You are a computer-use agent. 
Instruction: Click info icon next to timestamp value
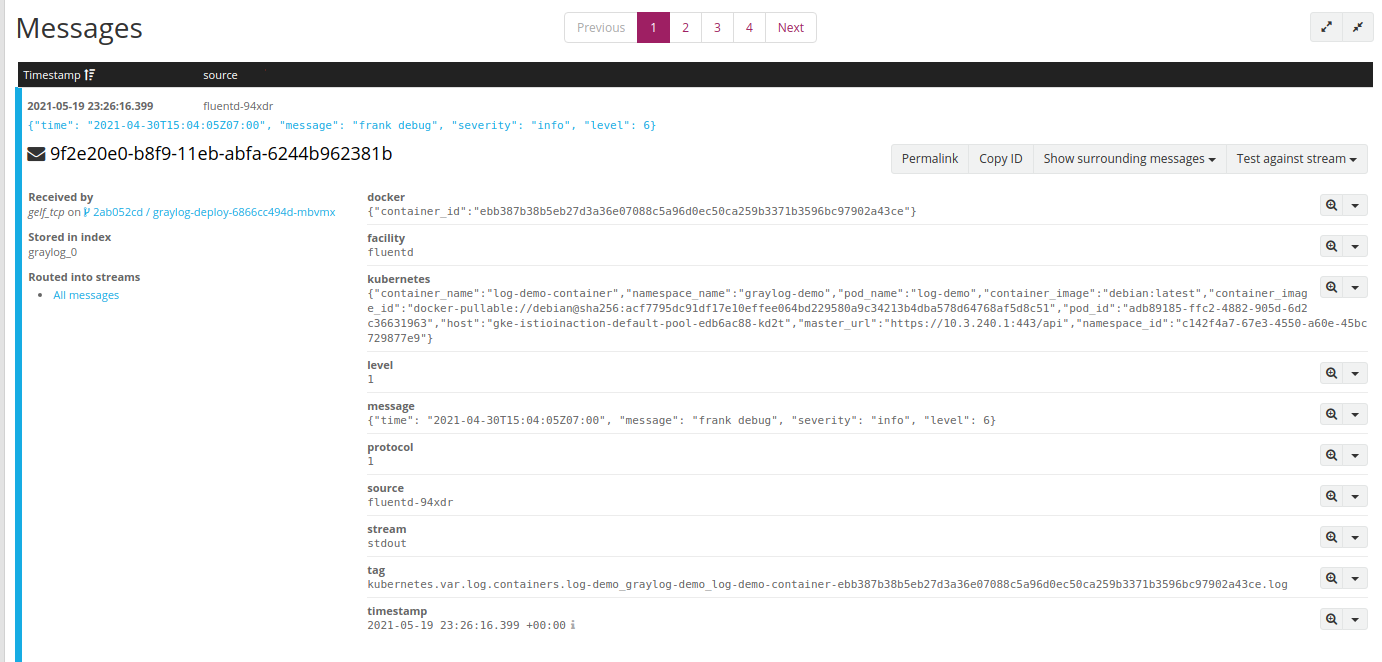[x=573, y=625]
